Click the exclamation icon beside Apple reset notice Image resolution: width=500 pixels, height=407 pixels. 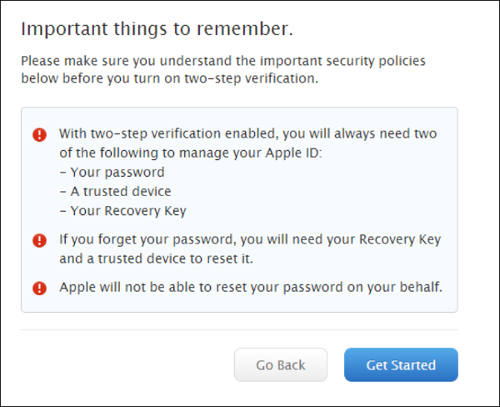coord(39,288)
